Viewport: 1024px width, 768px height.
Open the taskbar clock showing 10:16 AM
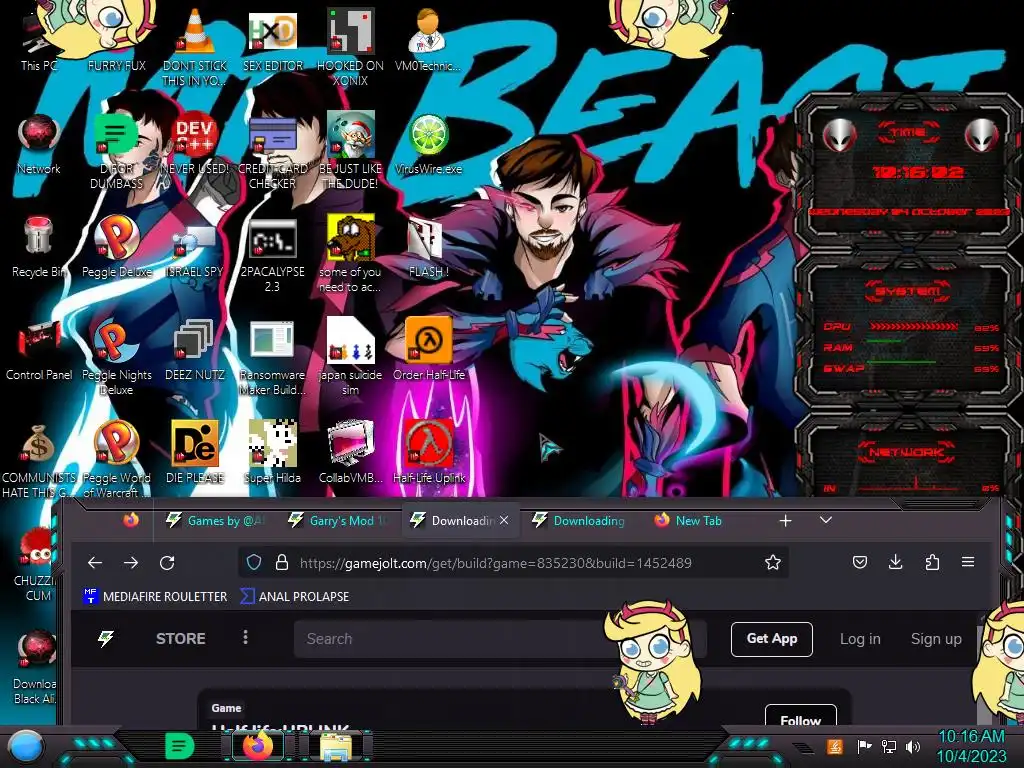(972, 746)
